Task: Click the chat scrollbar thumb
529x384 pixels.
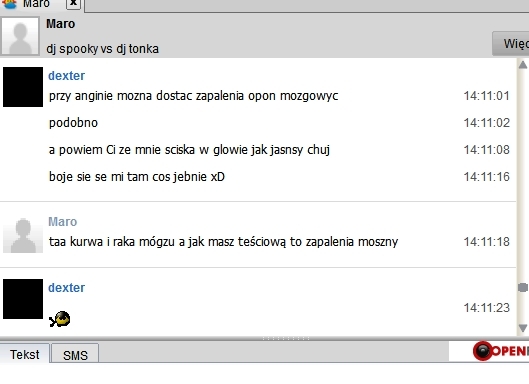Action: [x=523, y=287]
